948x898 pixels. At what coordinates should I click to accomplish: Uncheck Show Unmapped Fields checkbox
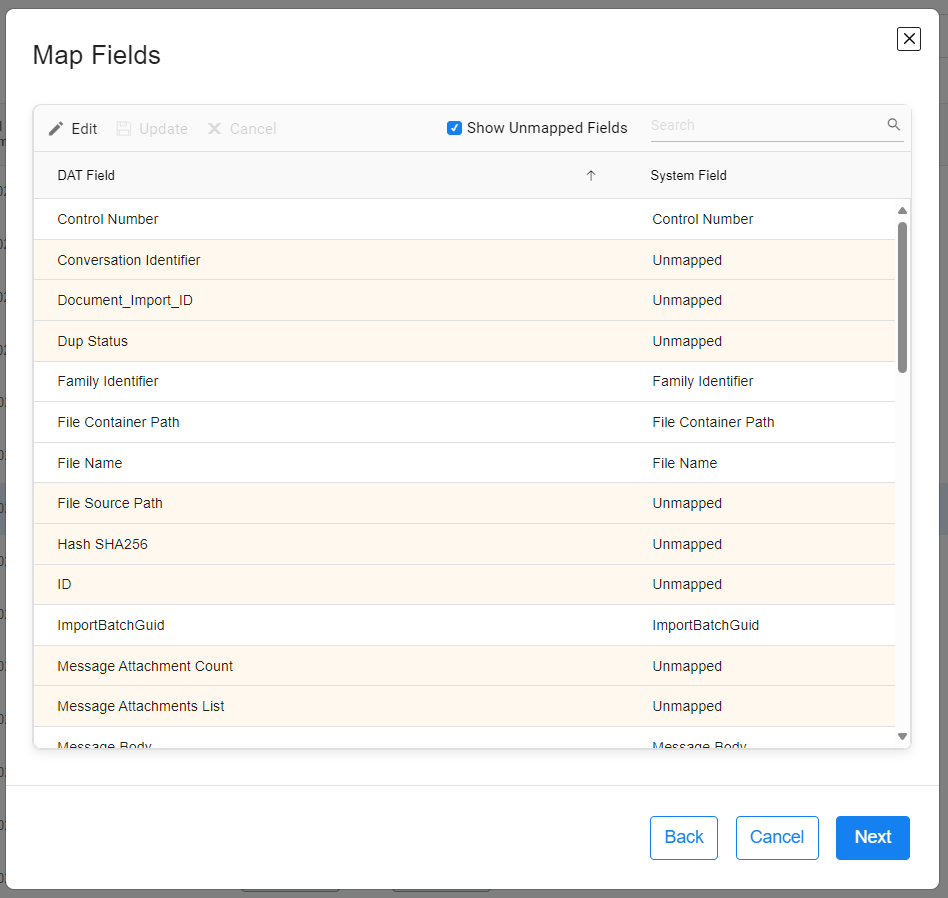click(454, 128)
